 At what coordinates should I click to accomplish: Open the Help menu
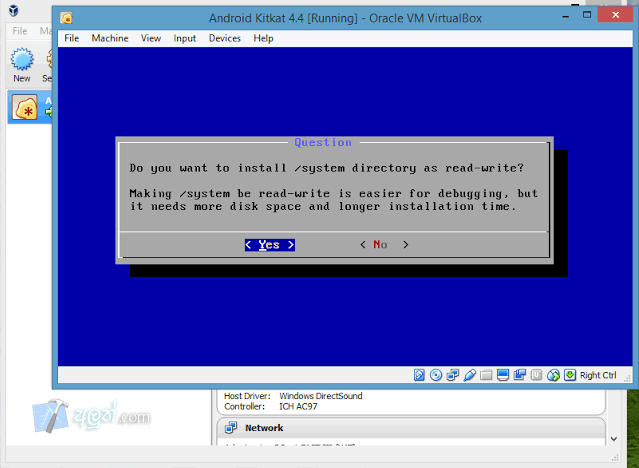pos(263,38)
